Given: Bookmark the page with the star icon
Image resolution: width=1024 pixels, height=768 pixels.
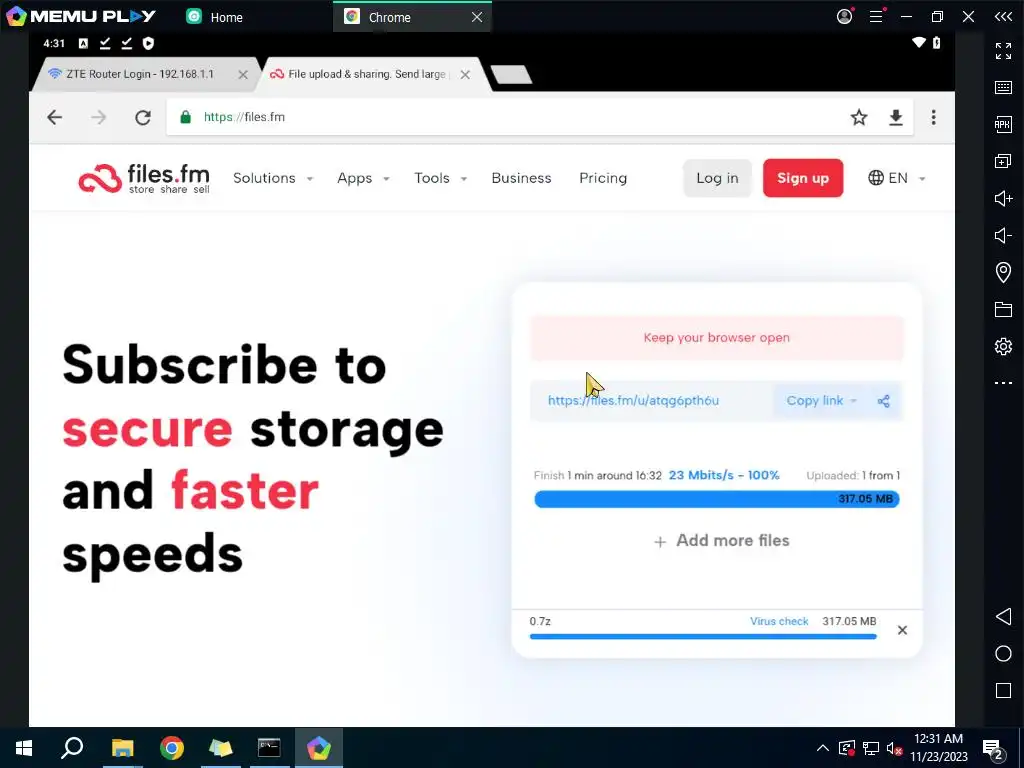Looking at the screenshot, I should pyautogui.click(x=859, y=118).
